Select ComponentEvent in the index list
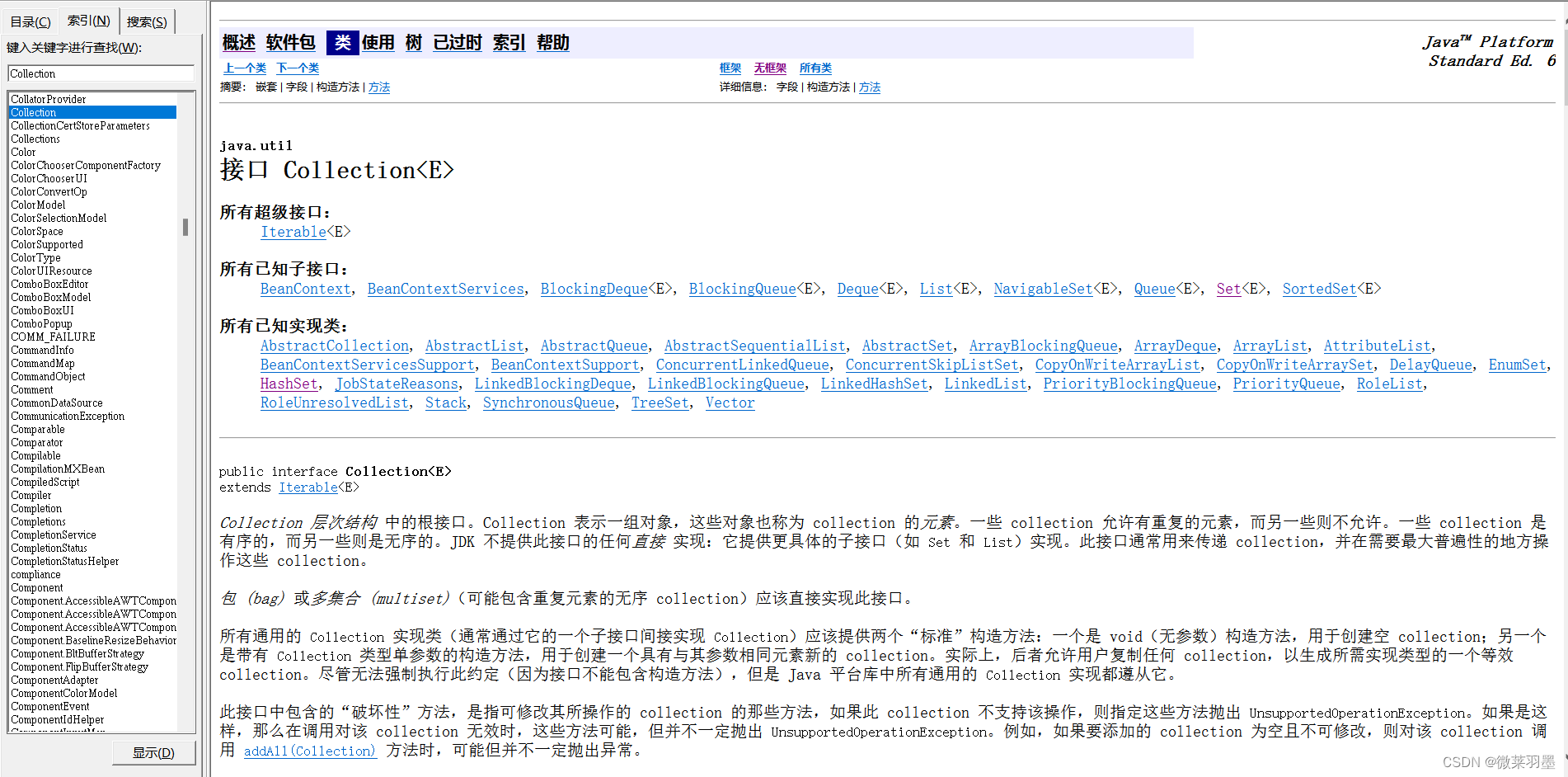The image size is (1568, 777). [x=49, y=706]
